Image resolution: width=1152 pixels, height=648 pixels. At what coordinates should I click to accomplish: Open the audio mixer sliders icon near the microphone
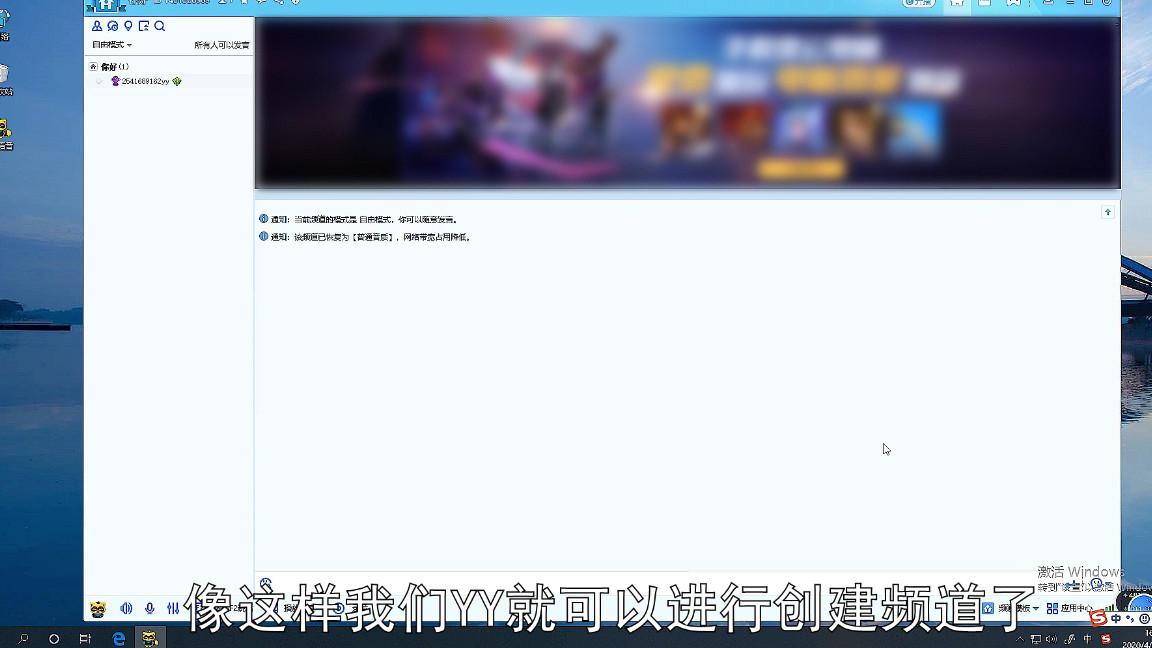[172, 607]
